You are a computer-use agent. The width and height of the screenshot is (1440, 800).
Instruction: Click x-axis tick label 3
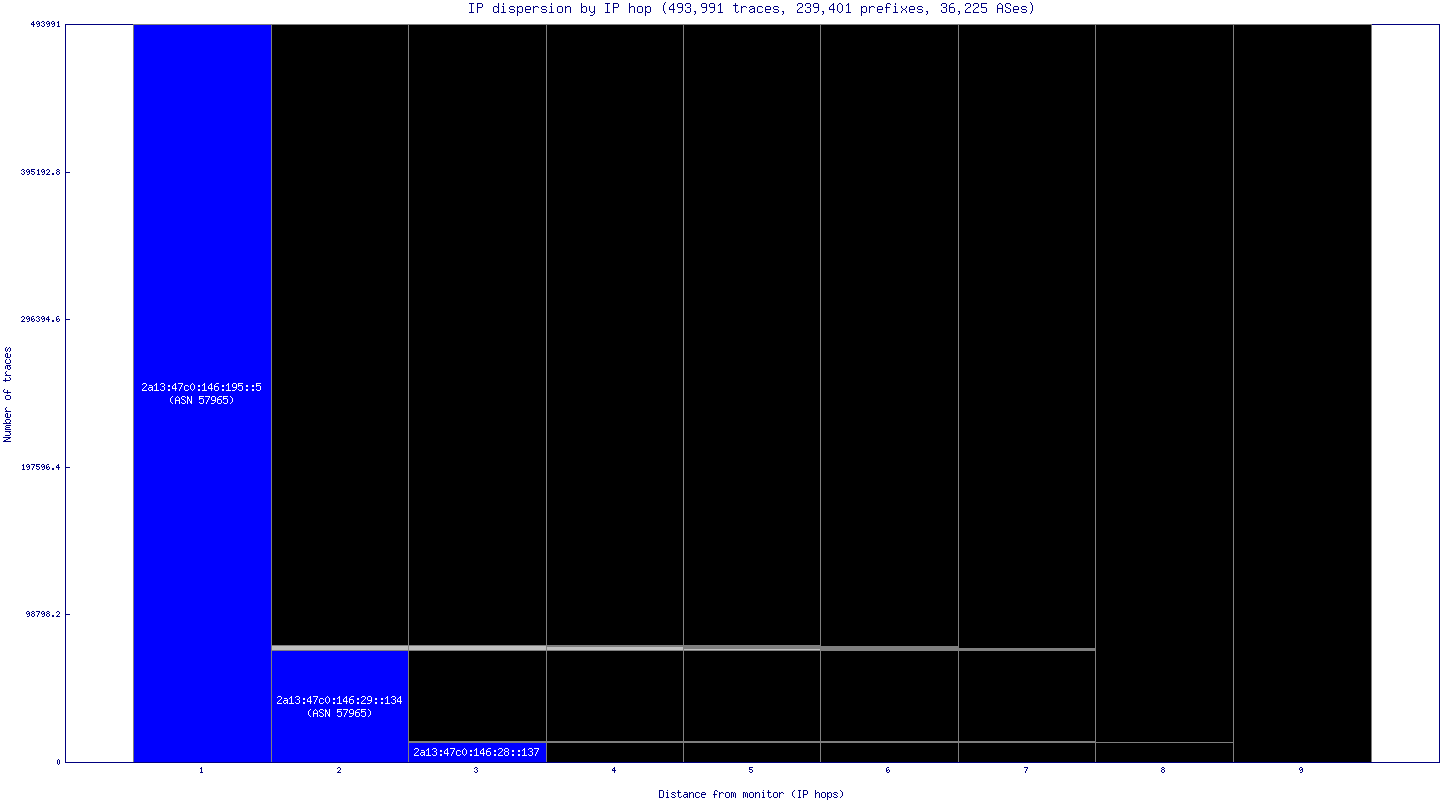coord(476,771)
